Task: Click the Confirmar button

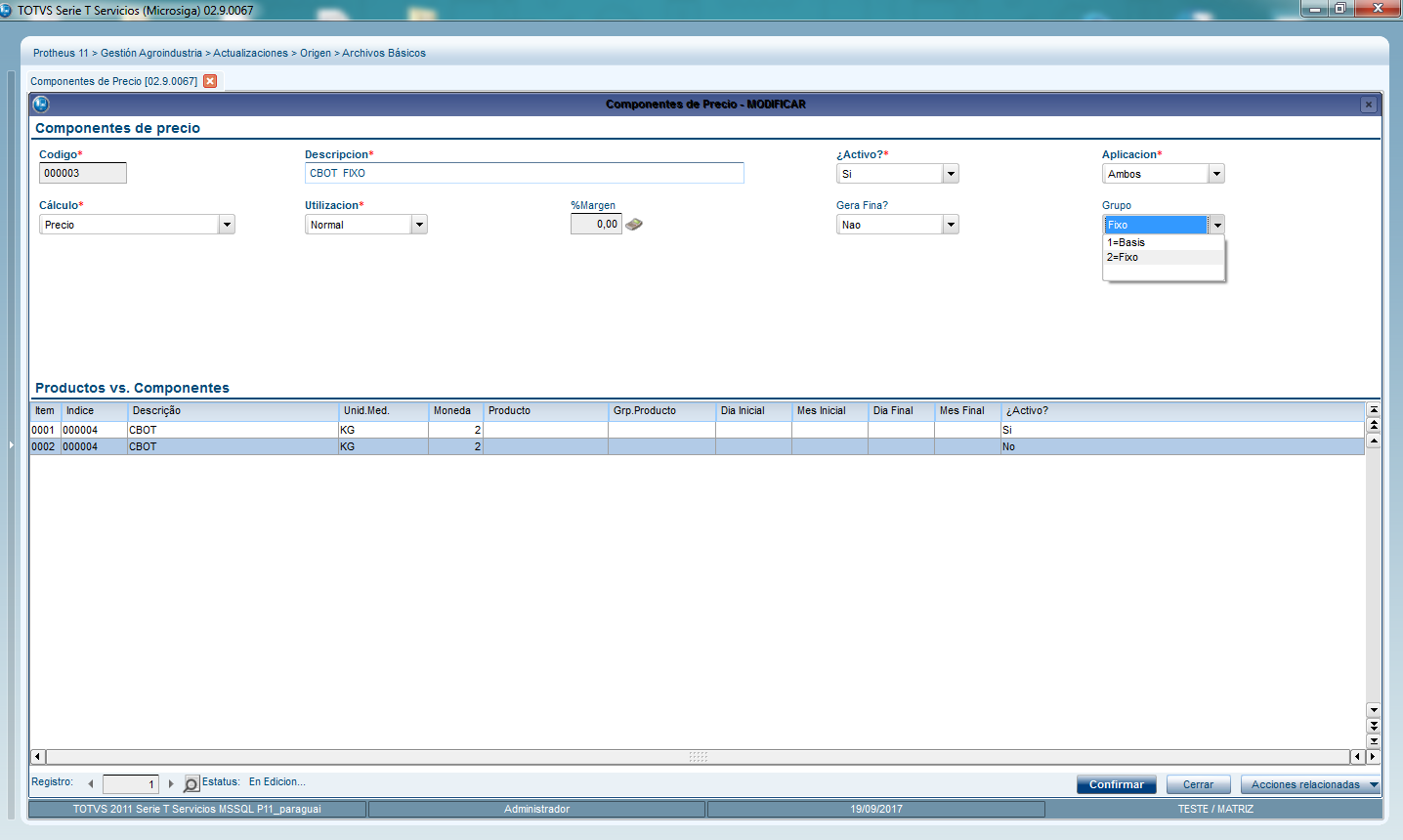Action: click(1117, 784)
